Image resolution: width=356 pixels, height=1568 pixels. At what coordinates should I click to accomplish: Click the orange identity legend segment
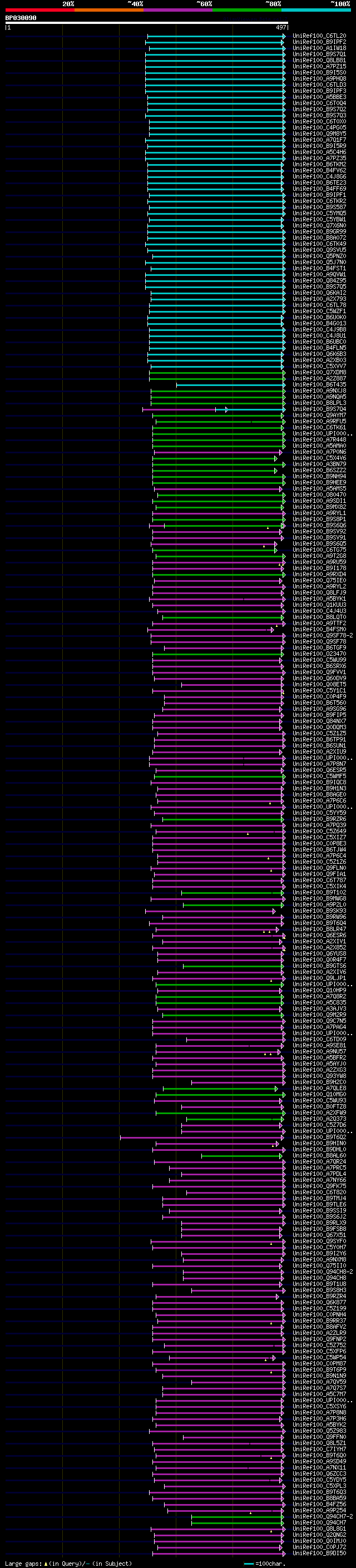109,10
